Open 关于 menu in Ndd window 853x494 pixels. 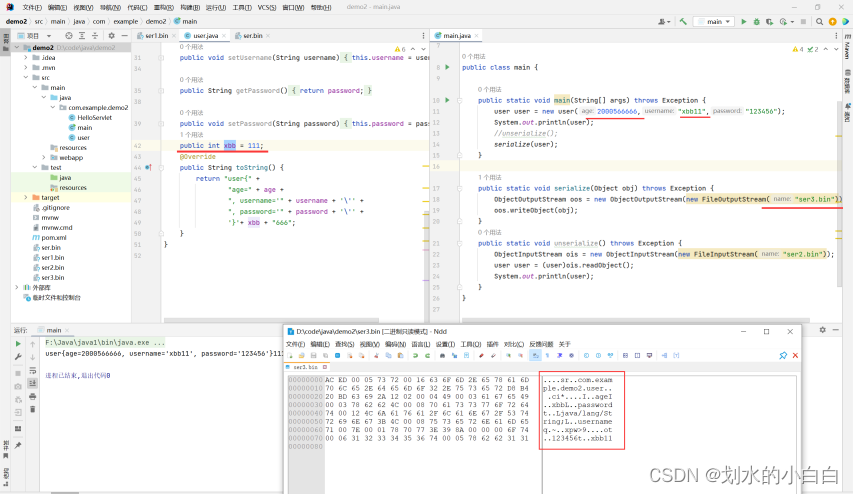click(x=564, y=344)
